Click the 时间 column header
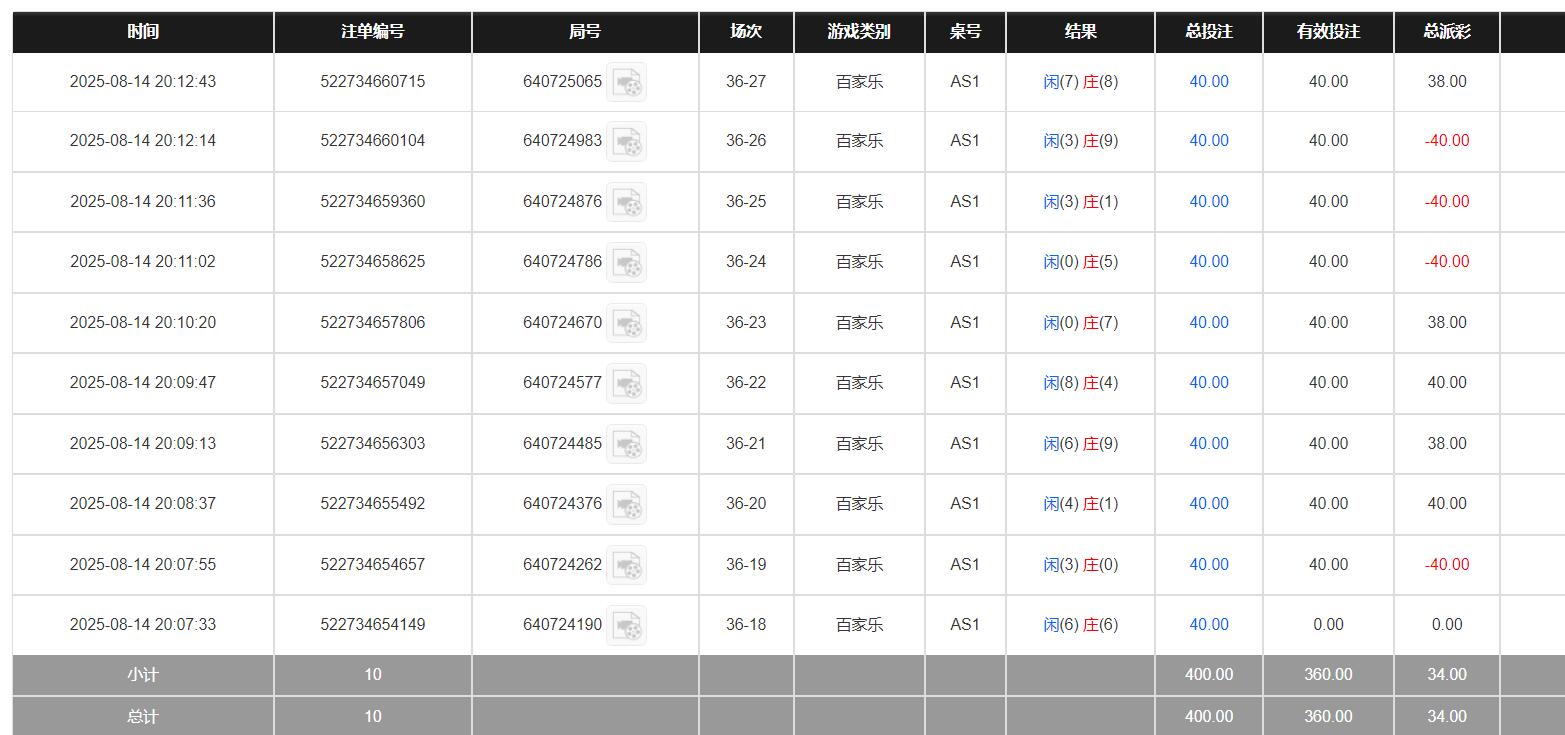 (143, 32)
